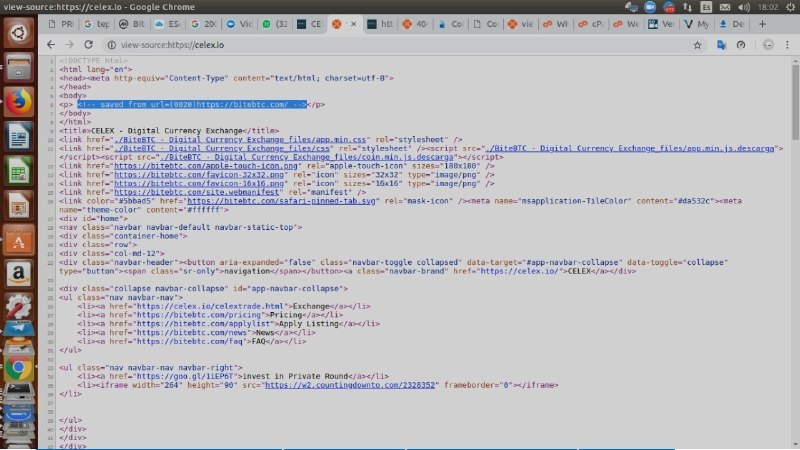Open the w2.countingdownto.com/2328352 link
Image resolution: width=800 pixels, height=450 pixels.
pos(350,385)
